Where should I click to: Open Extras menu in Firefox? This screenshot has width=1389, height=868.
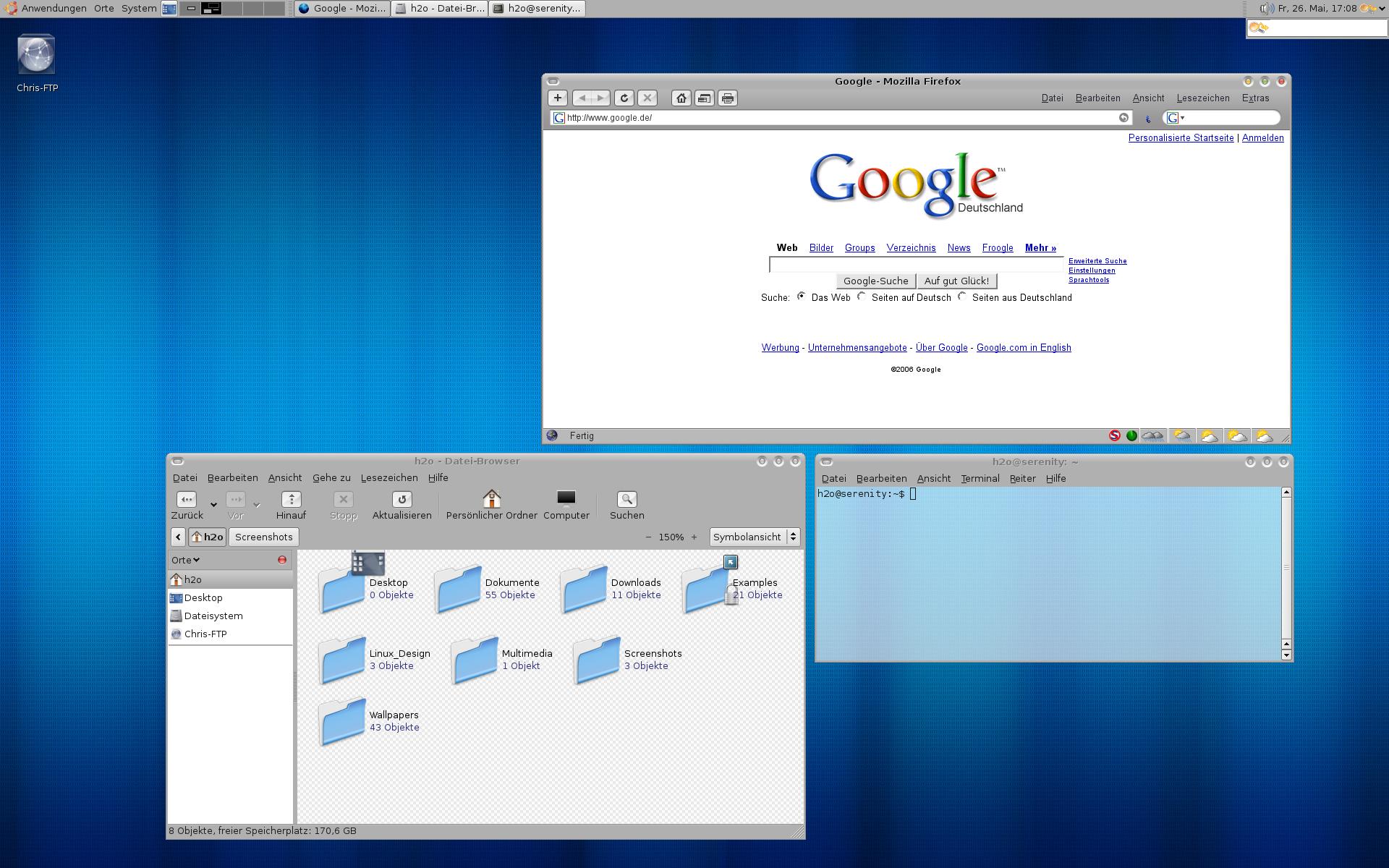pos(1256,98)
